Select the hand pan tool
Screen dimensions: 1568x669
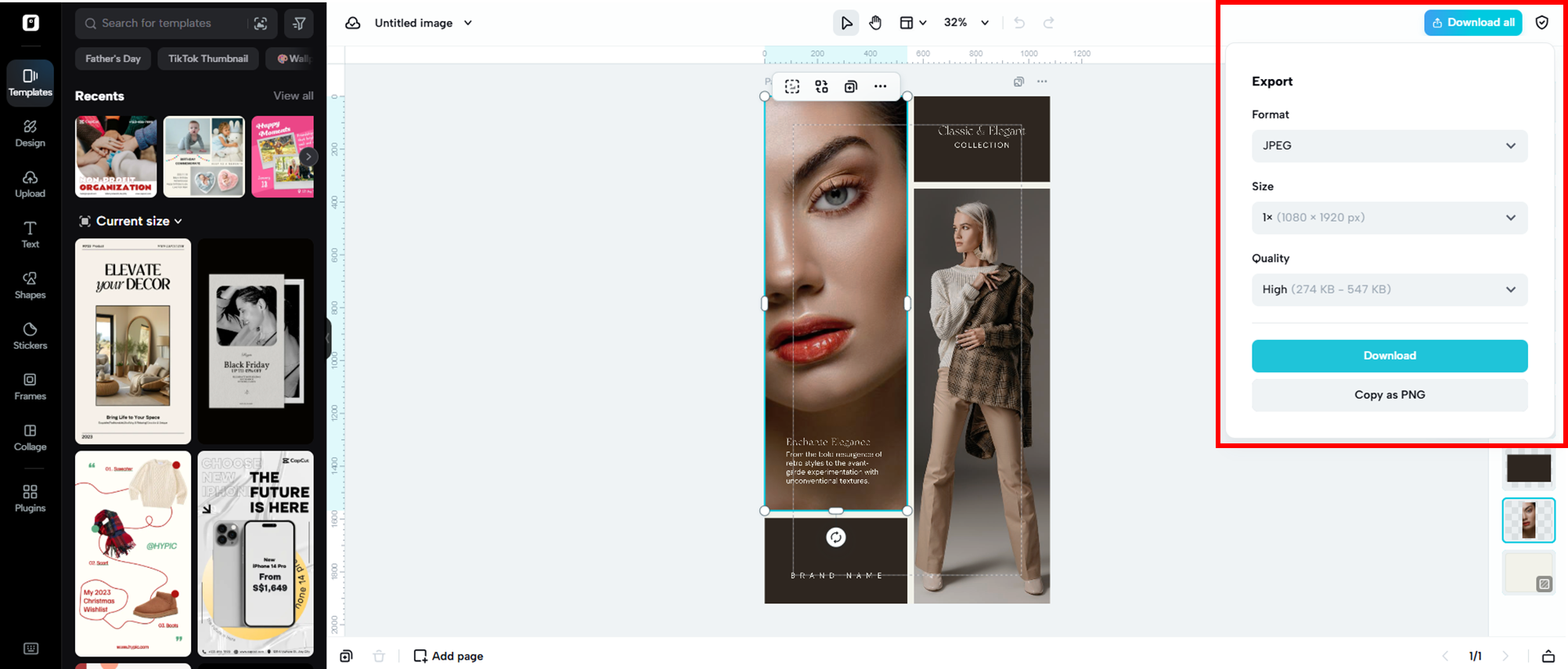(x=875, y=23)
